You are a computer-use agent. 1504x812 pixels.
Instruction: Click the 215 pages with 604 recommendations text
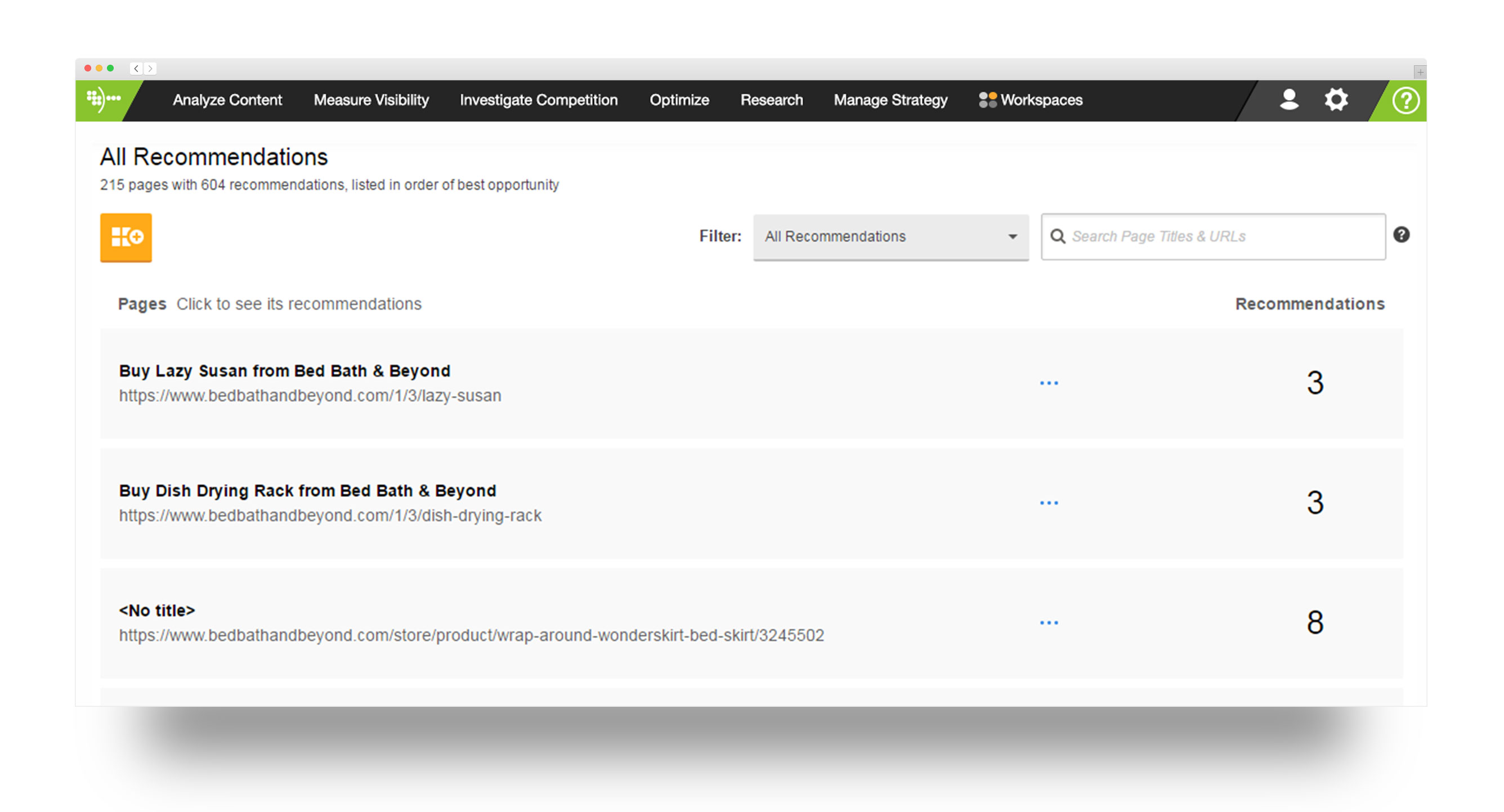329,185
